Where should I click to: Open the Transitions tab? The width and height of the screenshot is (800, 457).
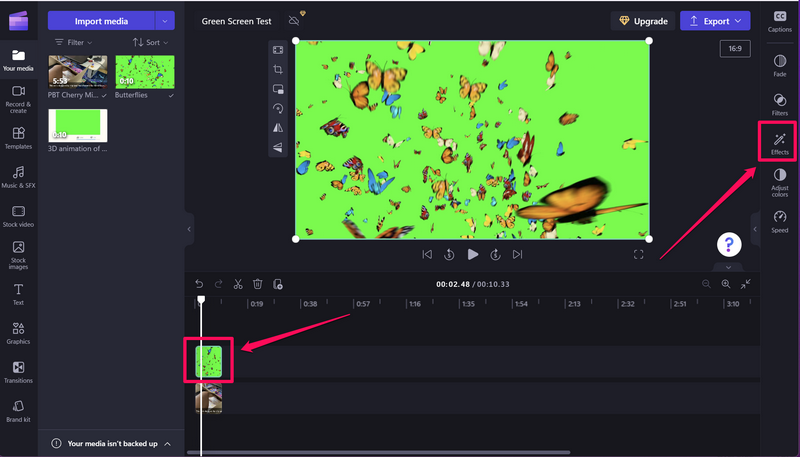[x=18, y=372]
